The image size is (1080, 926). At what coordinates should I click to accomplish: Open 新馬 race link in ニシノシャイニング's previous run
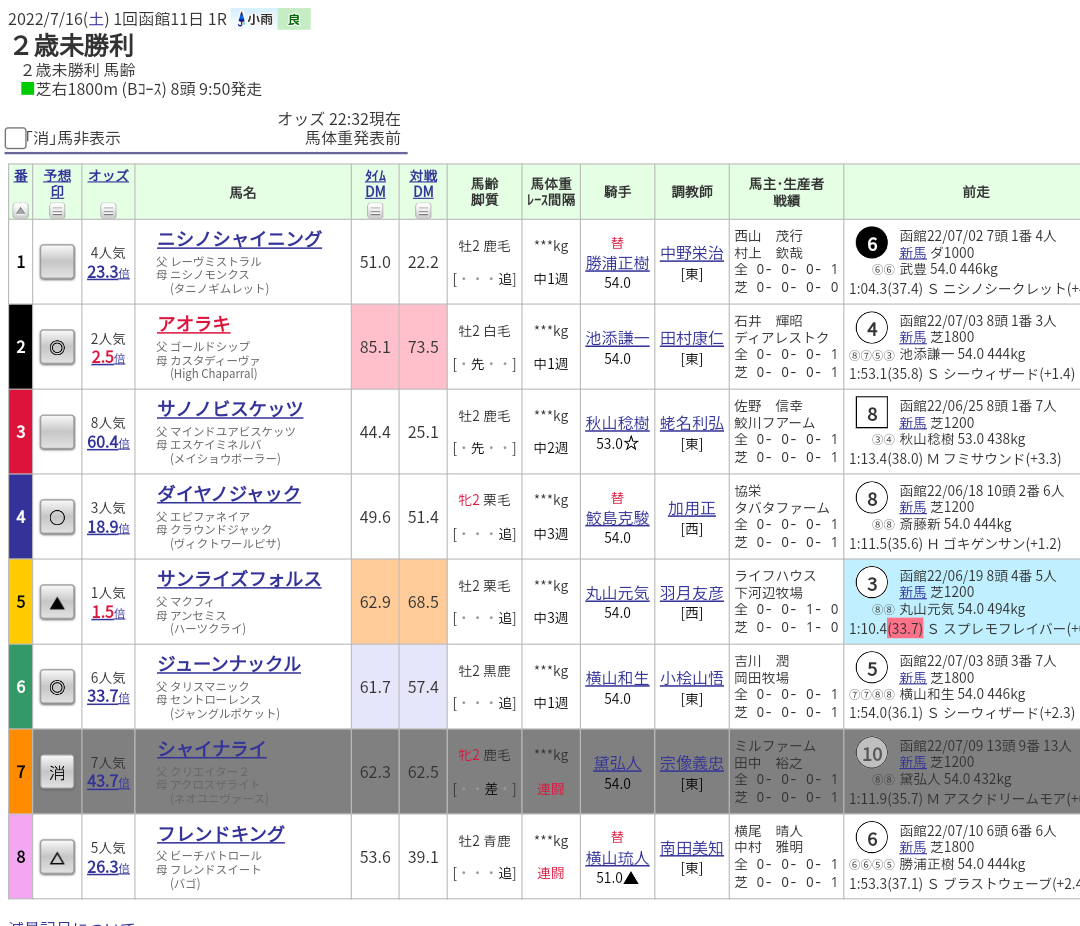(913, 253)
